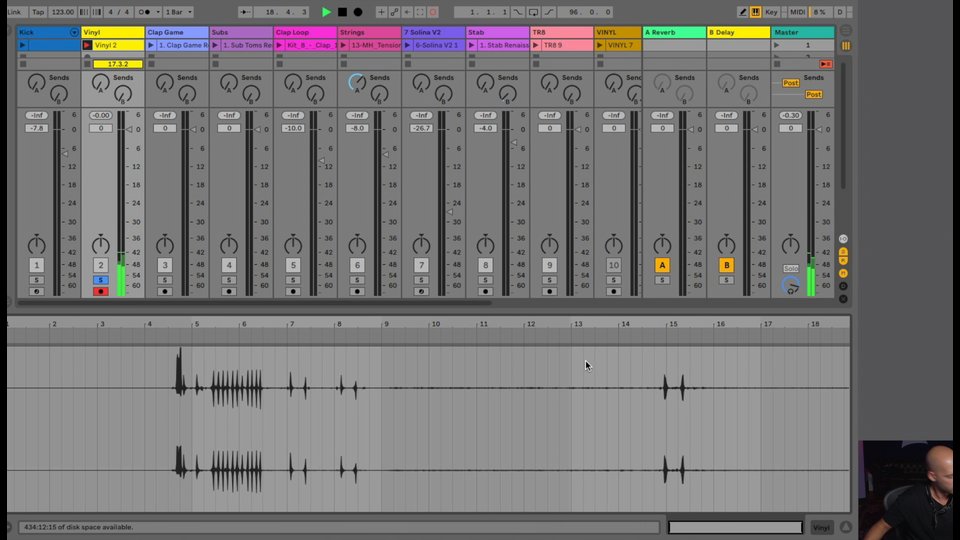Toggle Clap Game track activator 3
960x540 pixels.
pyautogui.click(x=165, y=265)
